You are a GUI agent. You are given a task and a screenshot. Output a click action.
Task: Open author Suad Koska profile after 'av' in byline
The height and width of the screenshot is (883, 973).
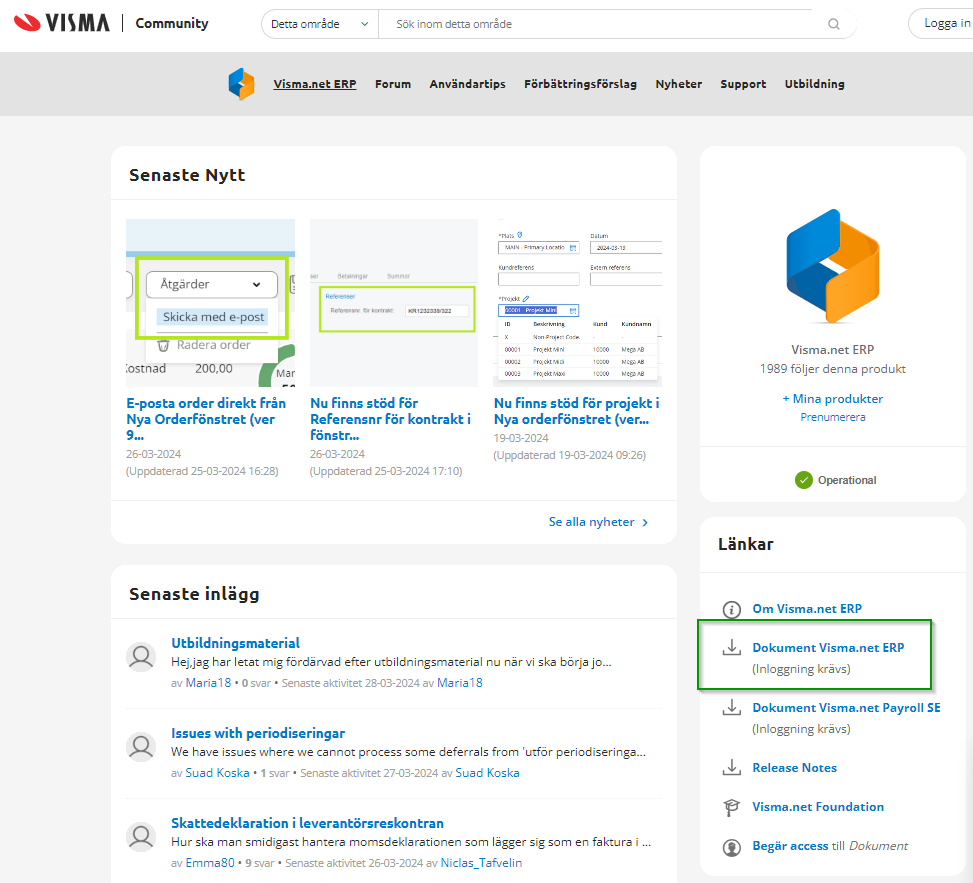[x=217, y=773]
